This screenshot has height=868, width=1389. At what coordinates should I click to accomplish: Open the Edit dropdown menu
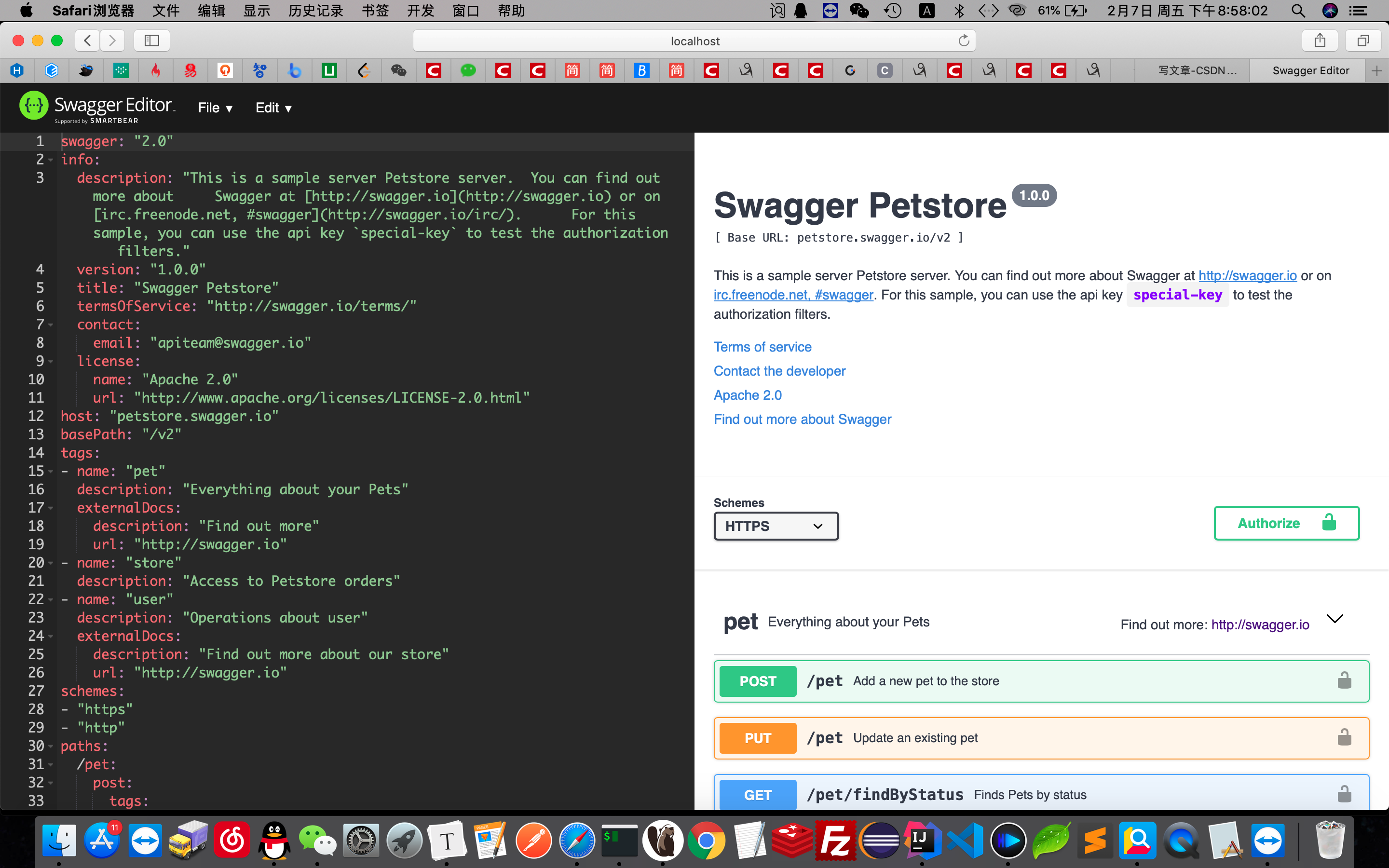[x=274, y=108]
